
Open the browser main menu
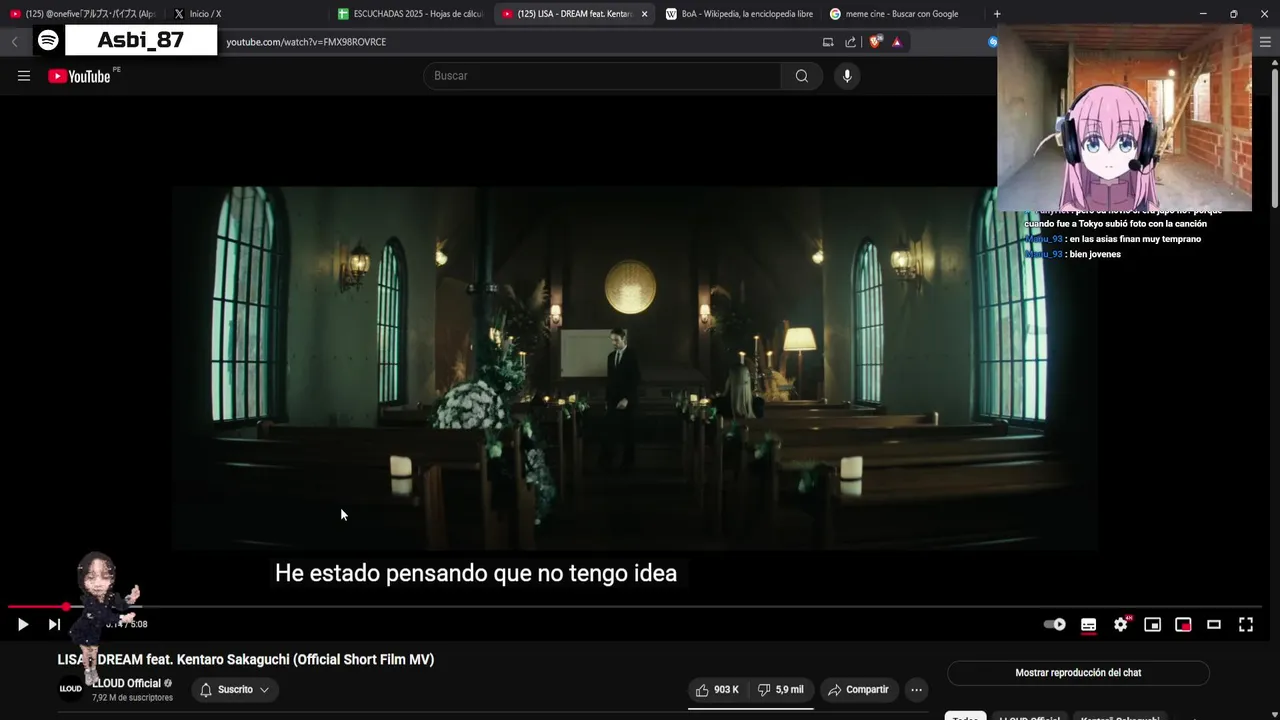click(x=1266, y=42)
